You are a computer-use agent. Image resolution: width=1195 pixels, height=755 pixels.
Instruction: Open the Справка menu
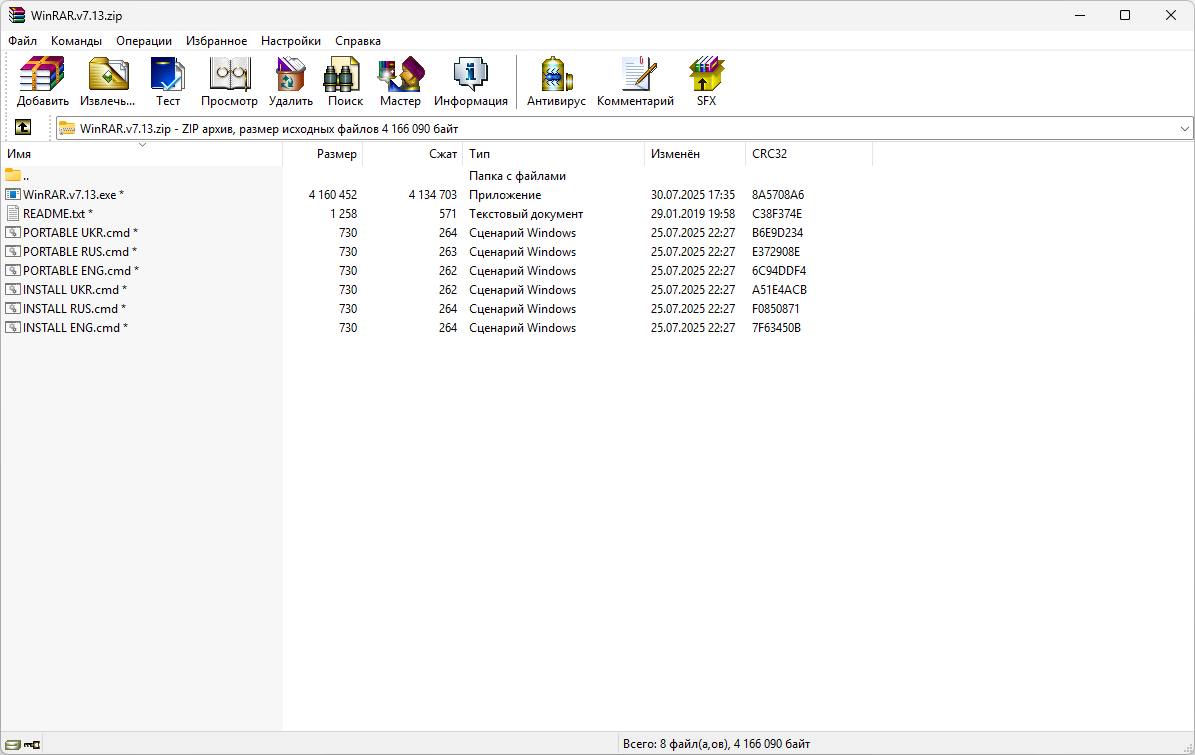click(x=357, y=41)
